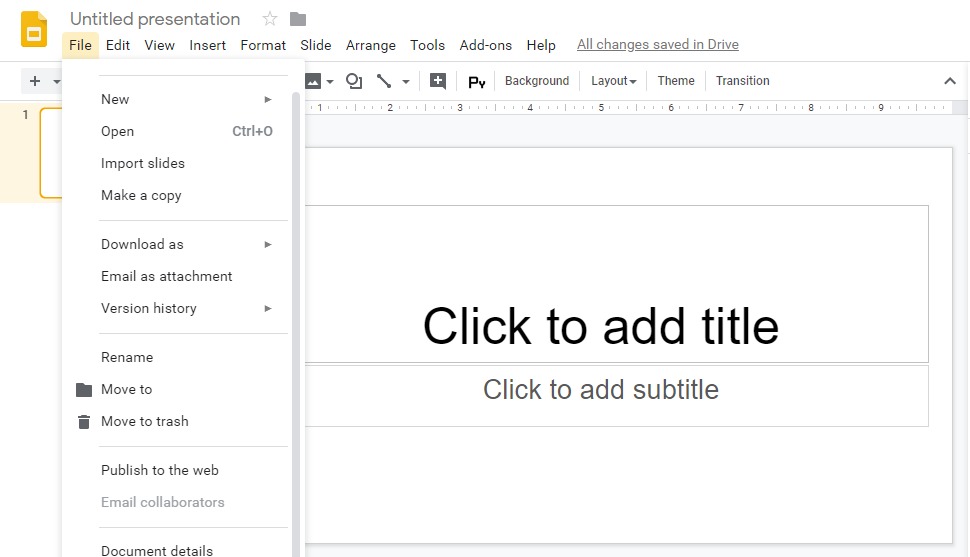Screen dimensions: 970x557
Task: Open new slide layout dropdown arrow
Action: click(57, 81)
